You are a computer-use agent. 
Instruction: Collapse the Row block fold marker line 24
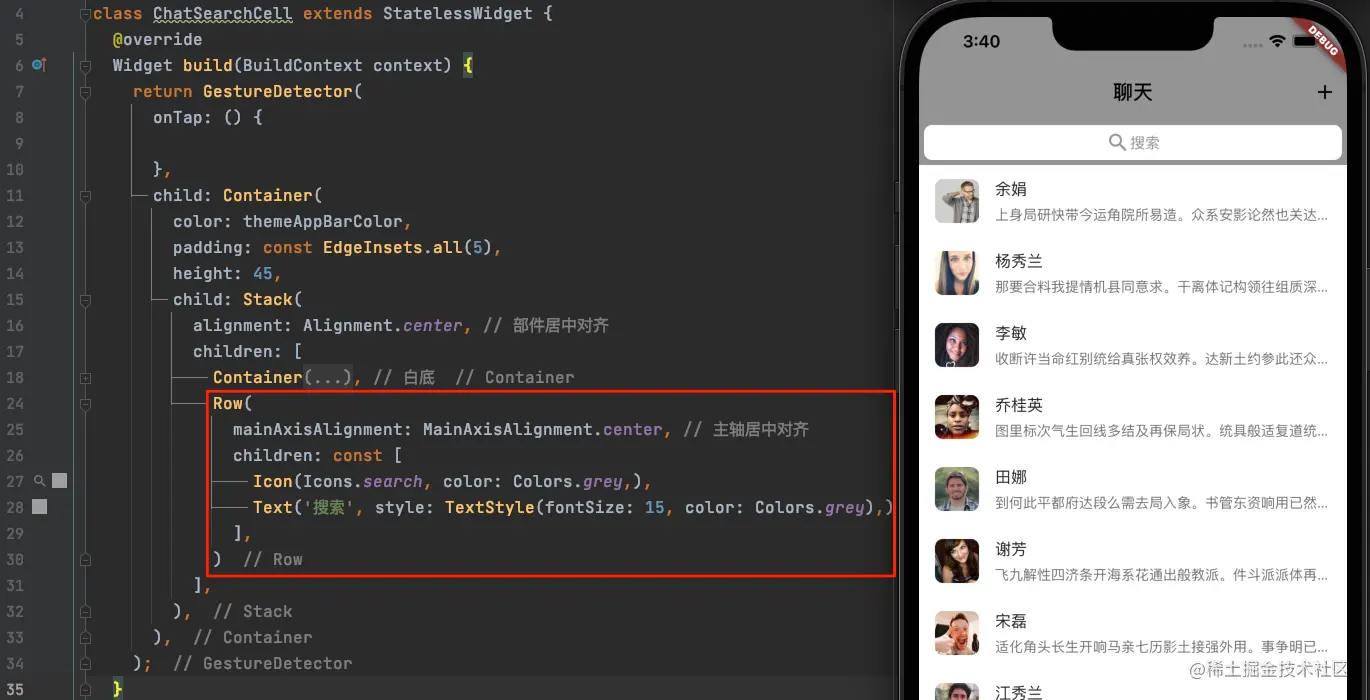pos(85,404)
